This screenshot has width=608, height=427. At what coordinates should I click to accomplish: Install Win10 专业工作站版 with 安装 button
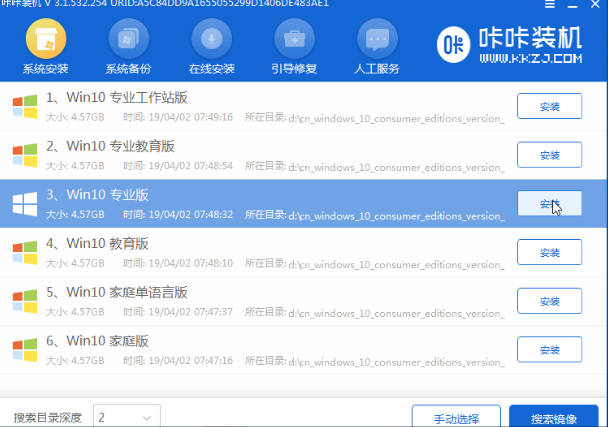point(549,105)
